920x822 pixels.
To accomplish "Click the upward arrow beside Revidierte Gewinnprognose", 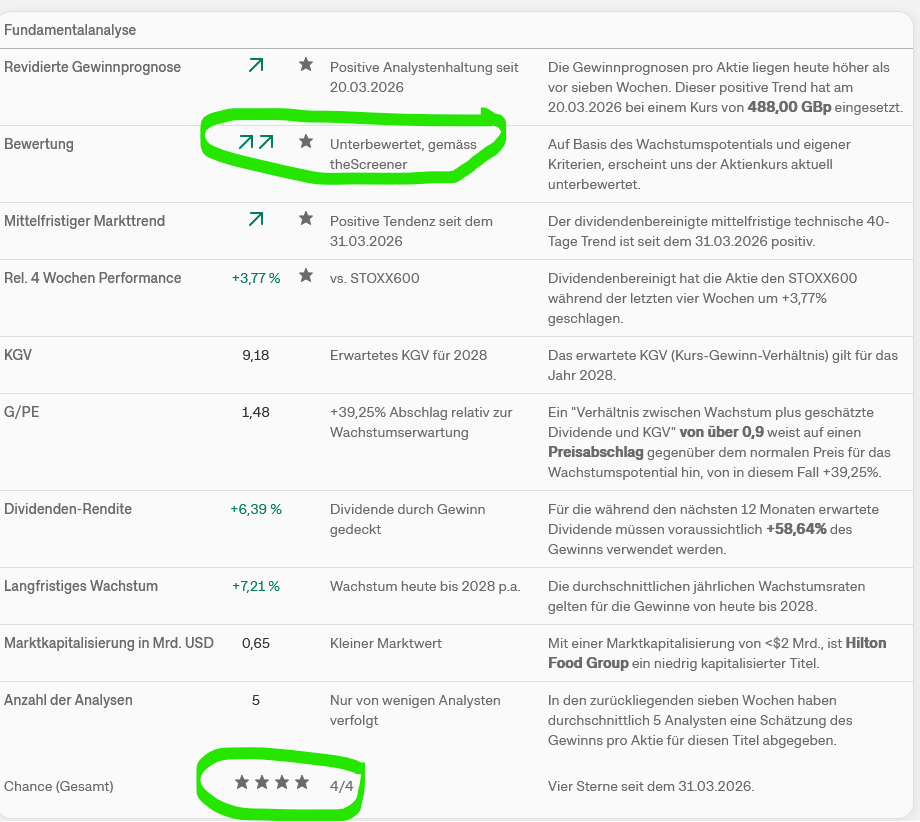I will [x=256, y=65].
